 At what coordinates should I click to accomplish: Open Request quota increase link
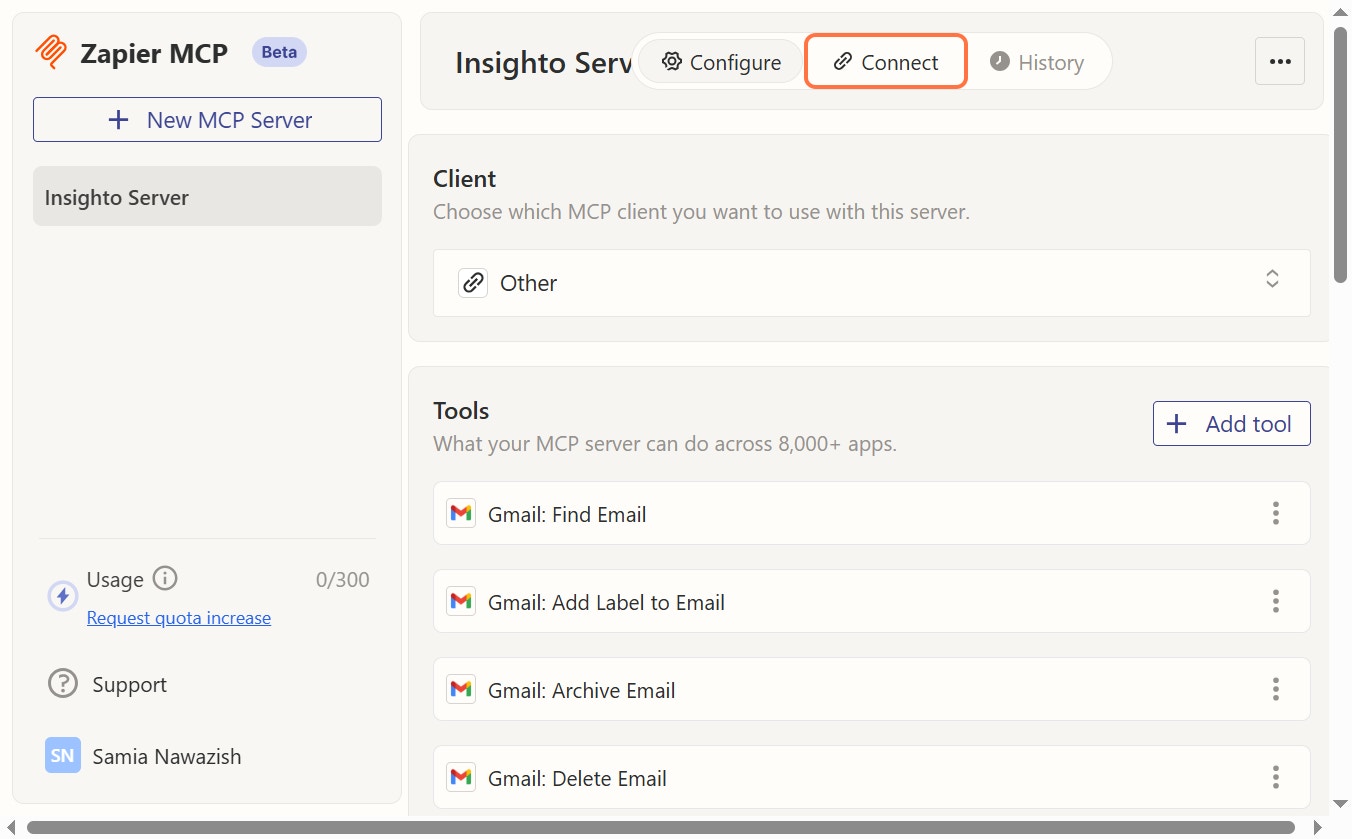pos(179,618)
